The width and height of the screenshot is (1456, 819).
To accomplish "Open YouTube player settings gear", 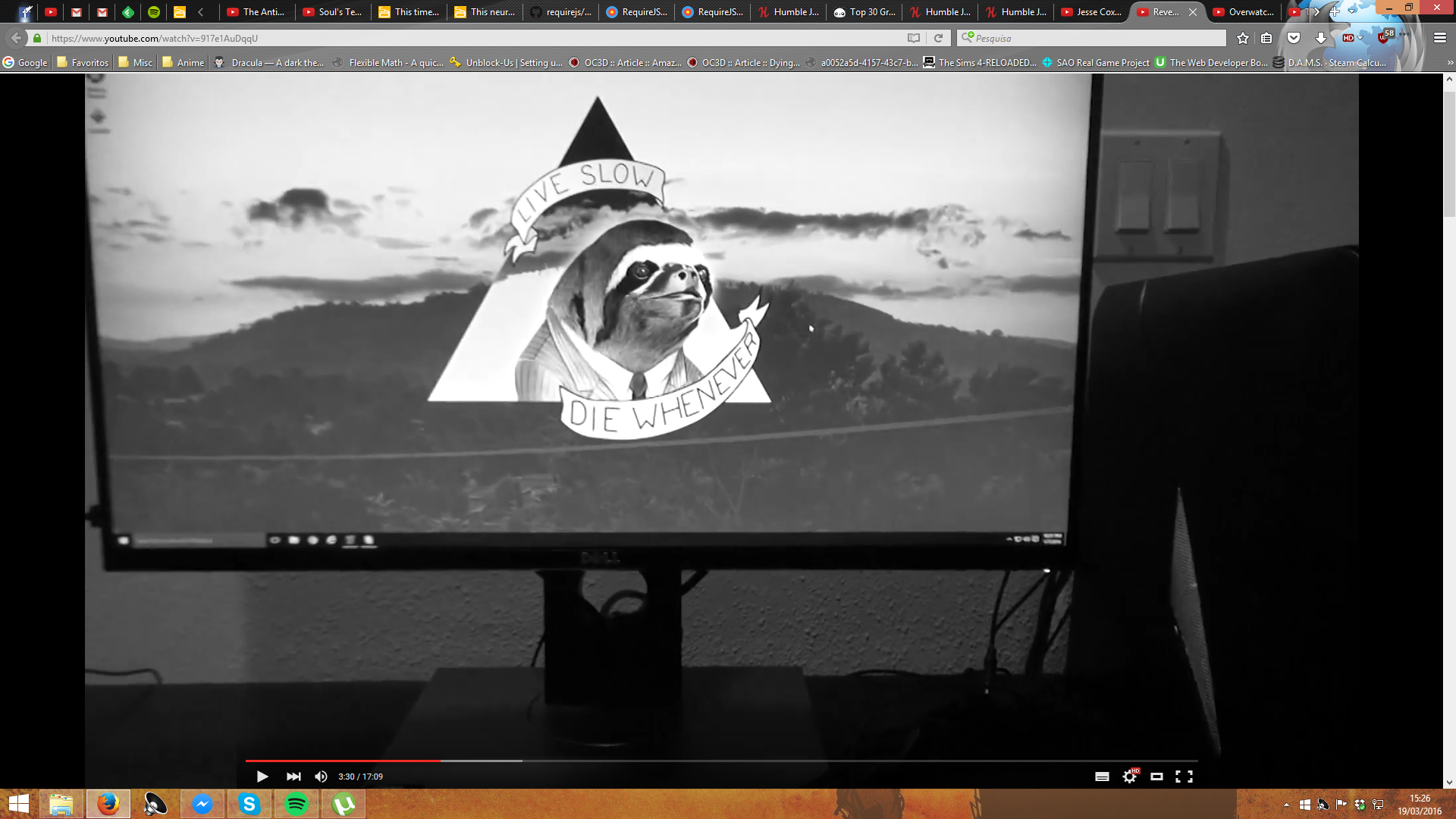I will point(1130,776).
